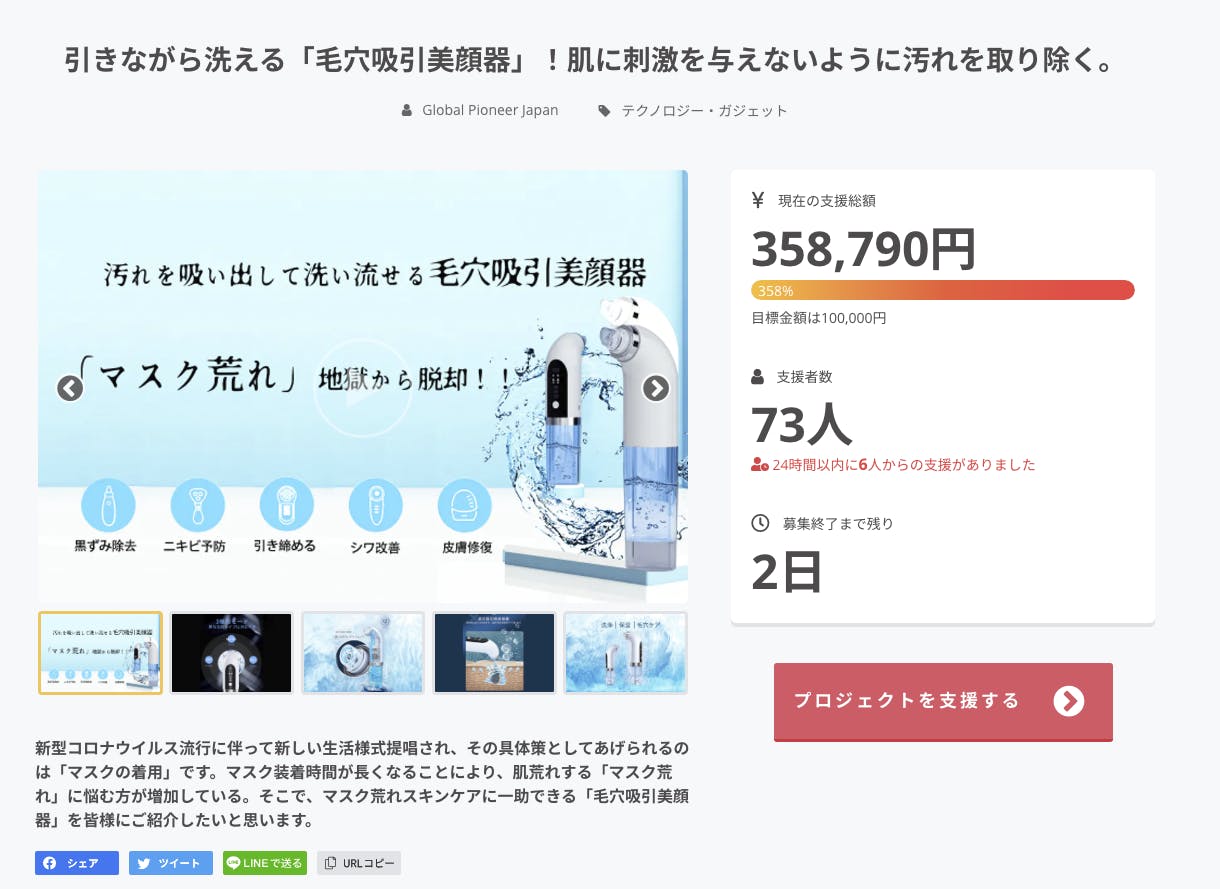This screenshot has width=1220, height=889.
Task: Play the product video in center
Action: 362,388
